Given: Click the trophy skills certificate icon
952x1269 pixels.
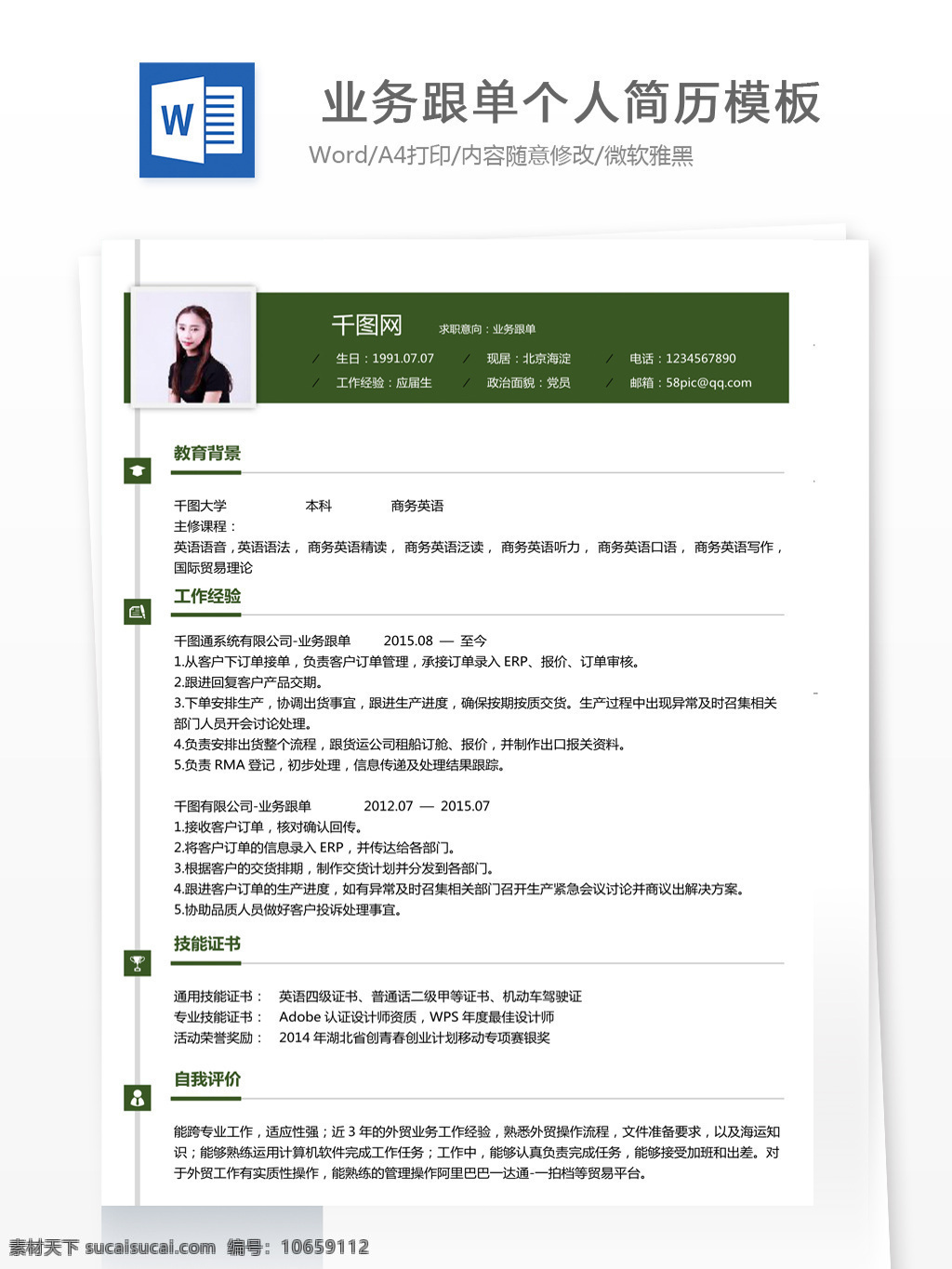Looking at the screenshot, I should [138, 963].
